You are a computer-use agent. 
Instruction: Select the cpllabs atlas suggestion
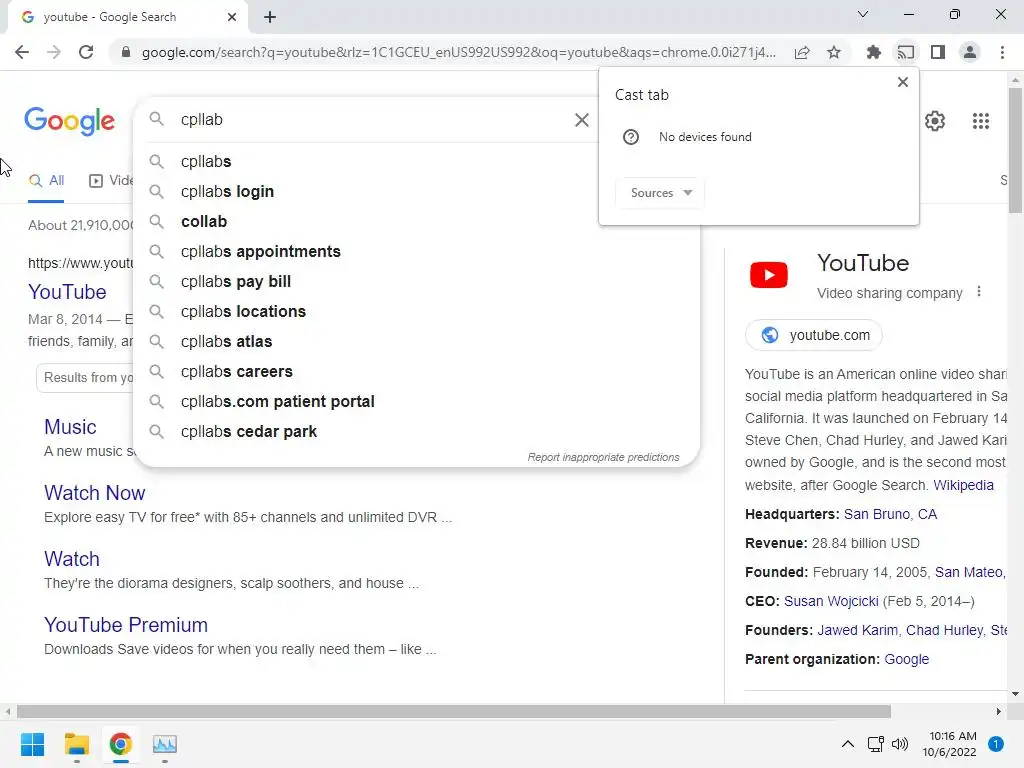(417, 342)
